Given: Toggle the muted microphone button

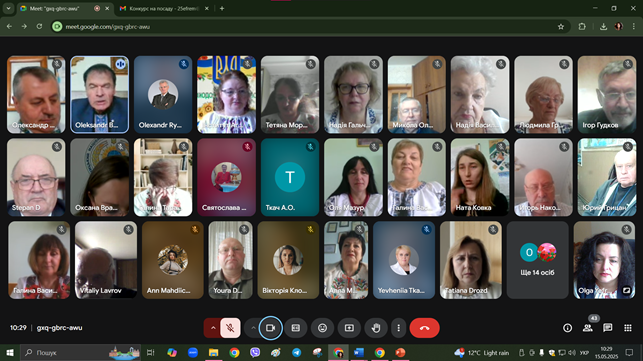Looking at the screenshot, I should pyautogui.click(x=230, y=328).
